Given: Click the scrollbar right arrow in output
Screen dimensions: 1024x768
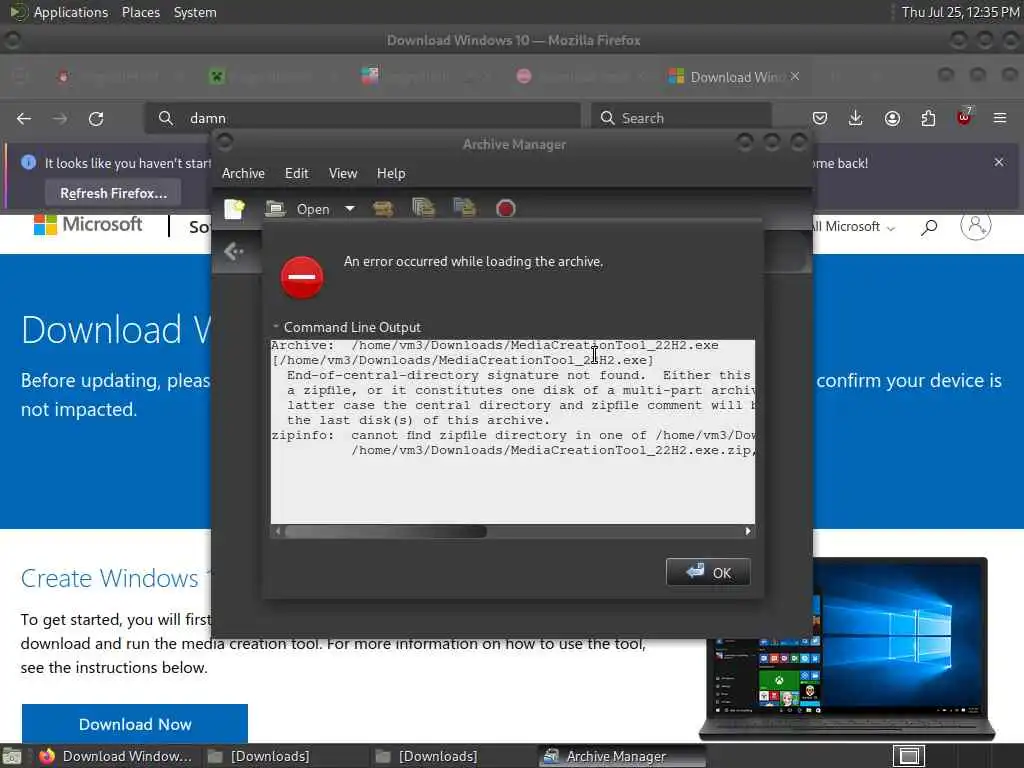Looking at the screenshot, I should pyautogui.click(x=748, y=531).
